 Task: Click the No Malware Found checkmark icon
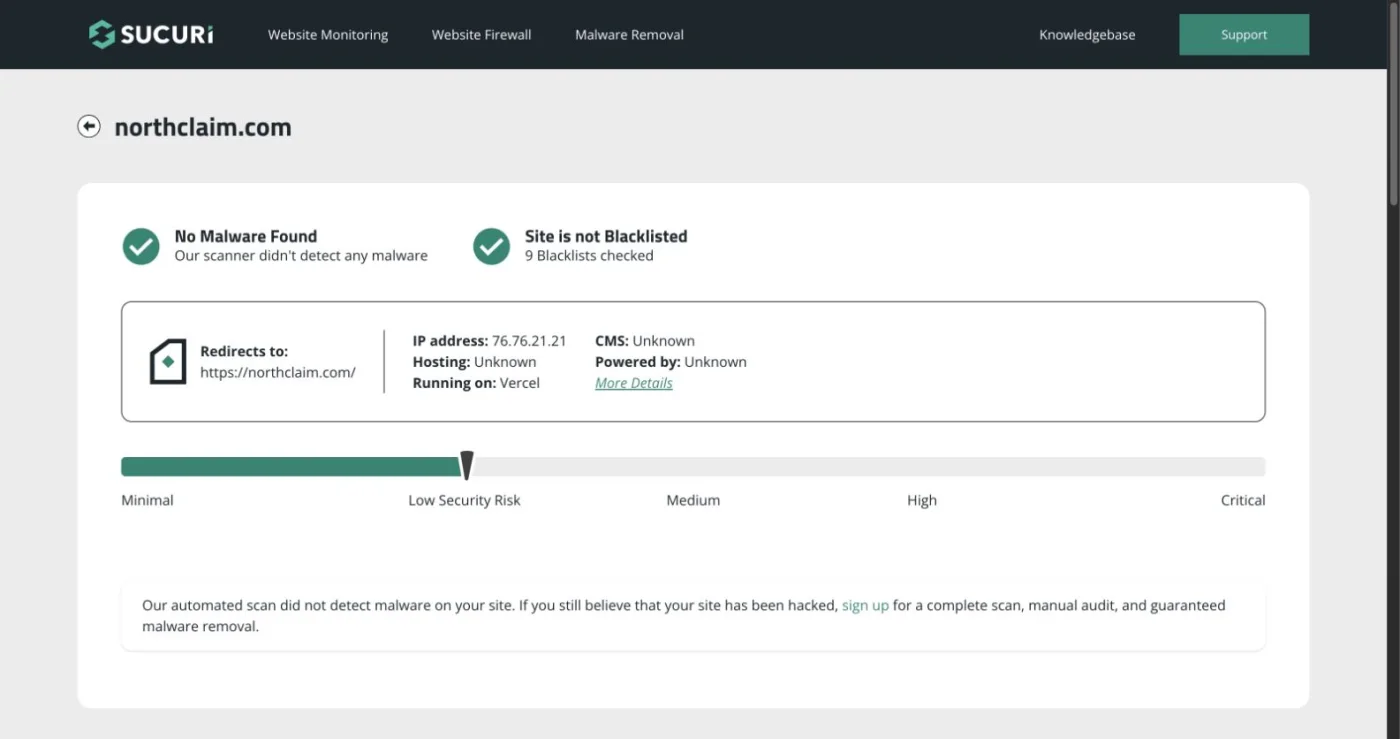pyautogui.click(x=141, y=246)
